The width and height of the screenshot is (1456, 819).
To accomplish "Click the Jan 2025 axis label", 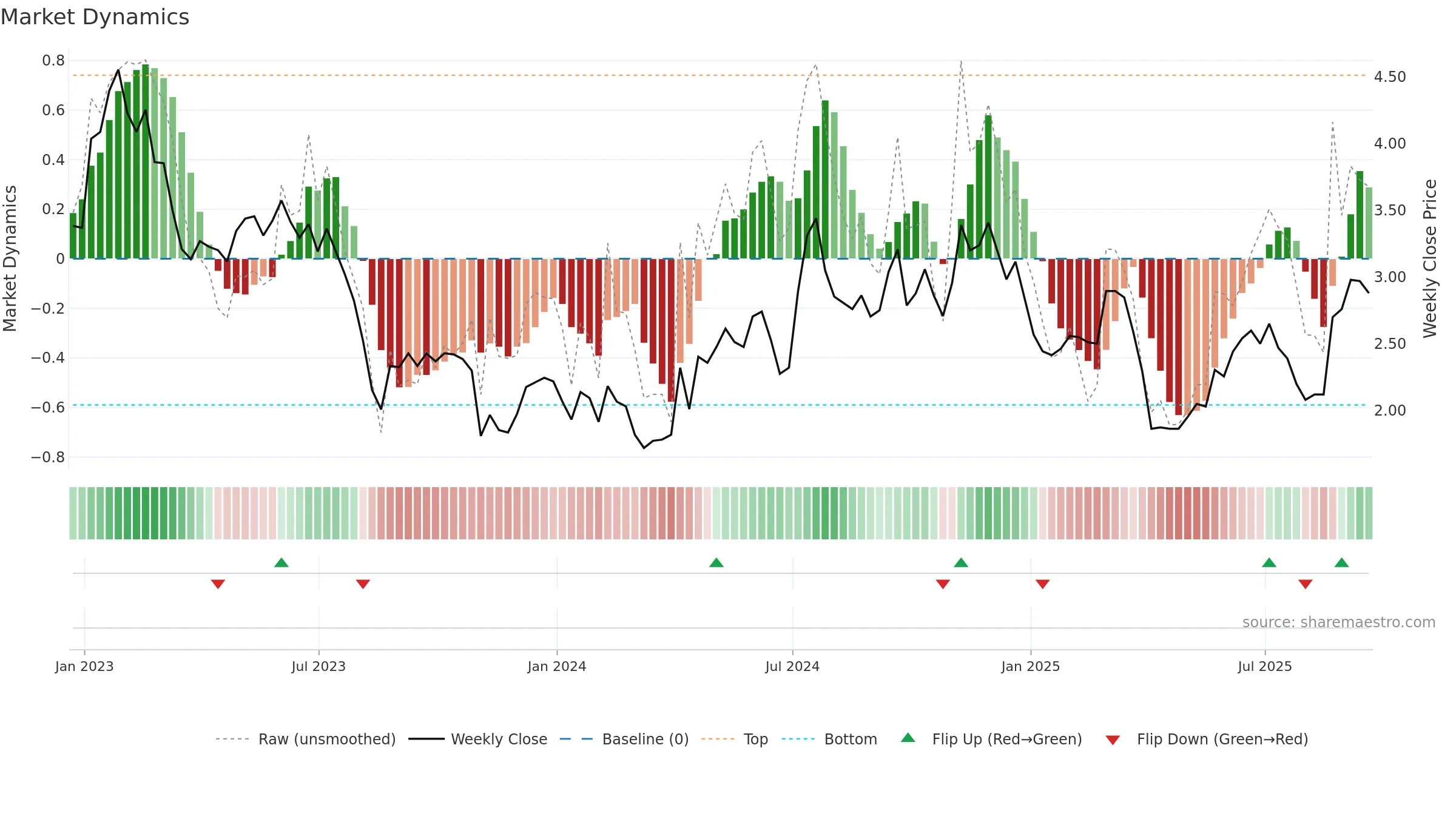I will click(x=1031, y=666).
